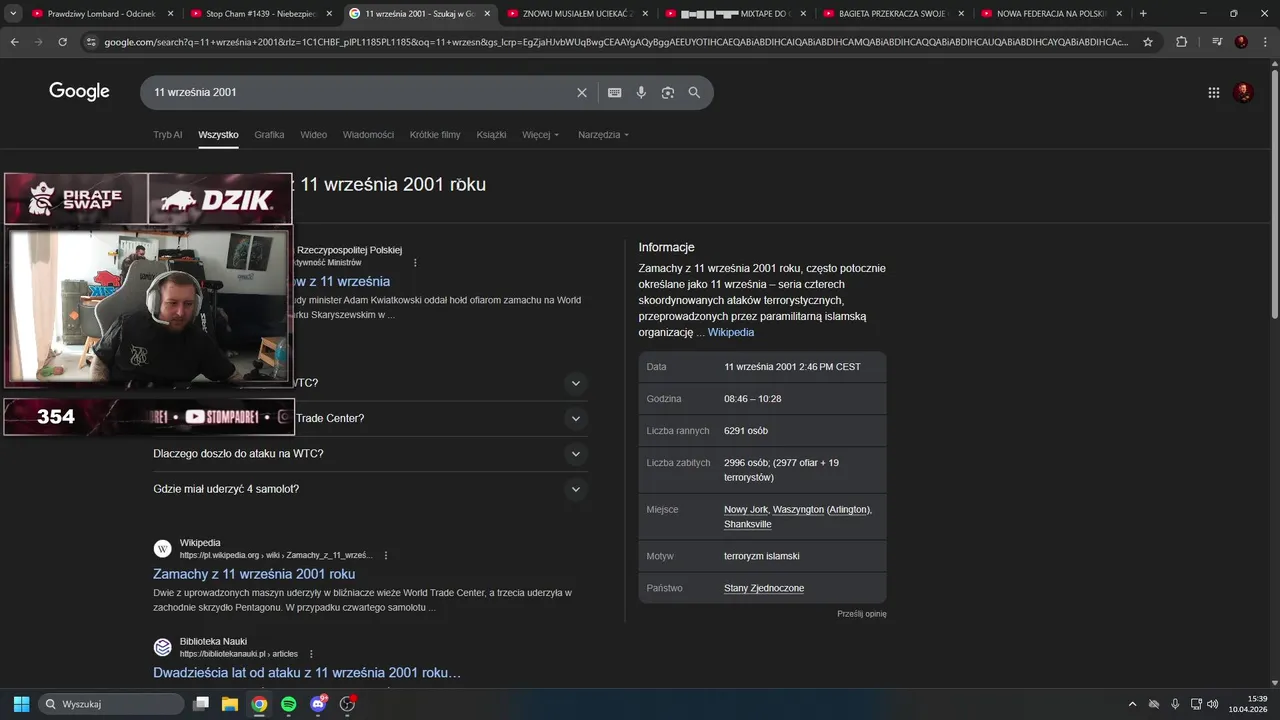Click the taskbar volume icon
The height and width of the screenshot is (720, 1280).
click(x=1212, y=704)
